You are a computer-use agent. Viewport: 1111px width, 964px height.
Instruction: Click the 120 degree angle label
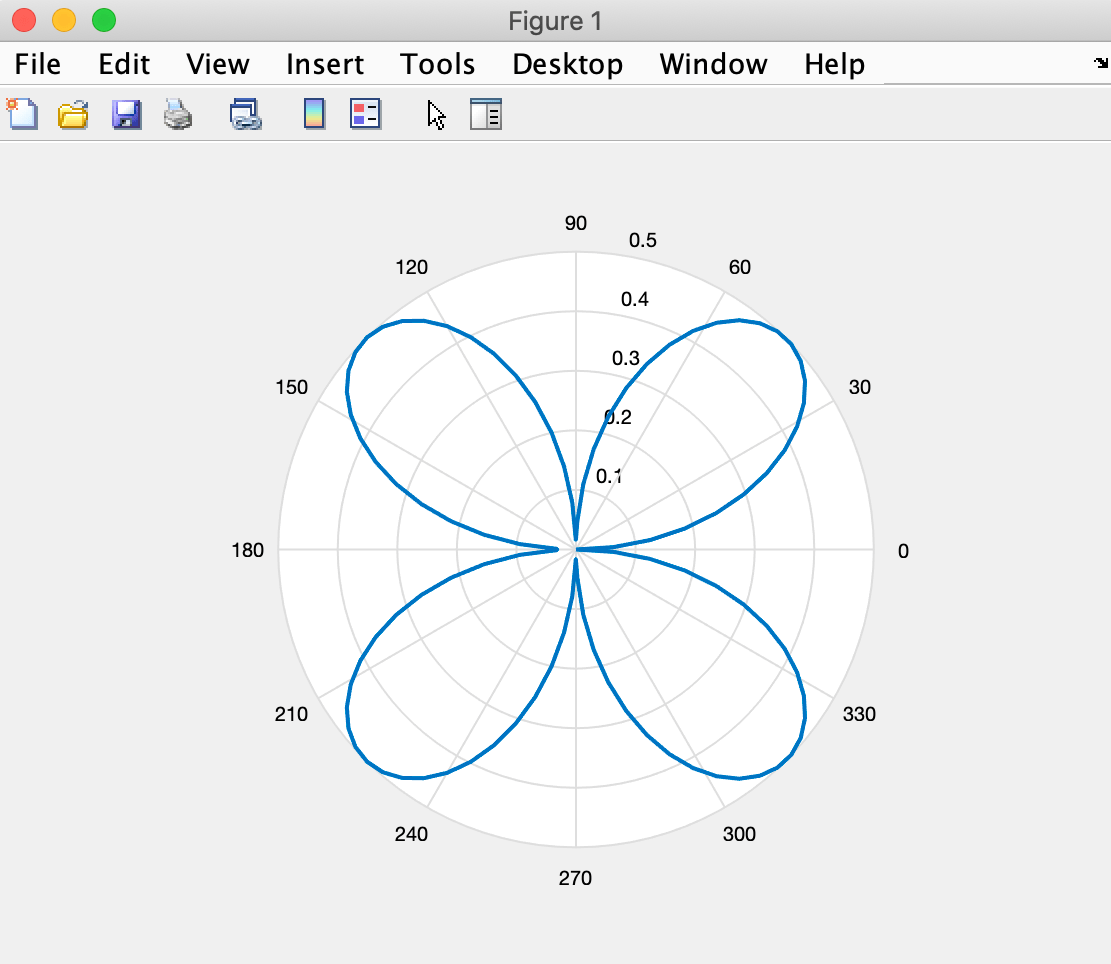[411, 267]
